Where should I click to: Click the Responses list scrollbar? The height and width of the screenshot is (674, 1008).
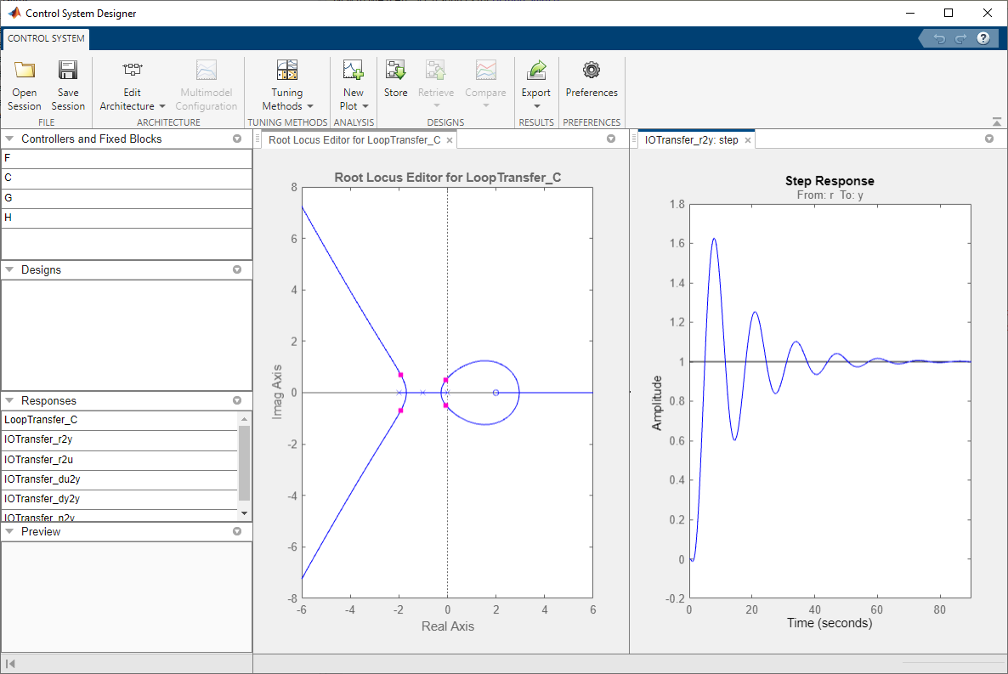[243, 460]
